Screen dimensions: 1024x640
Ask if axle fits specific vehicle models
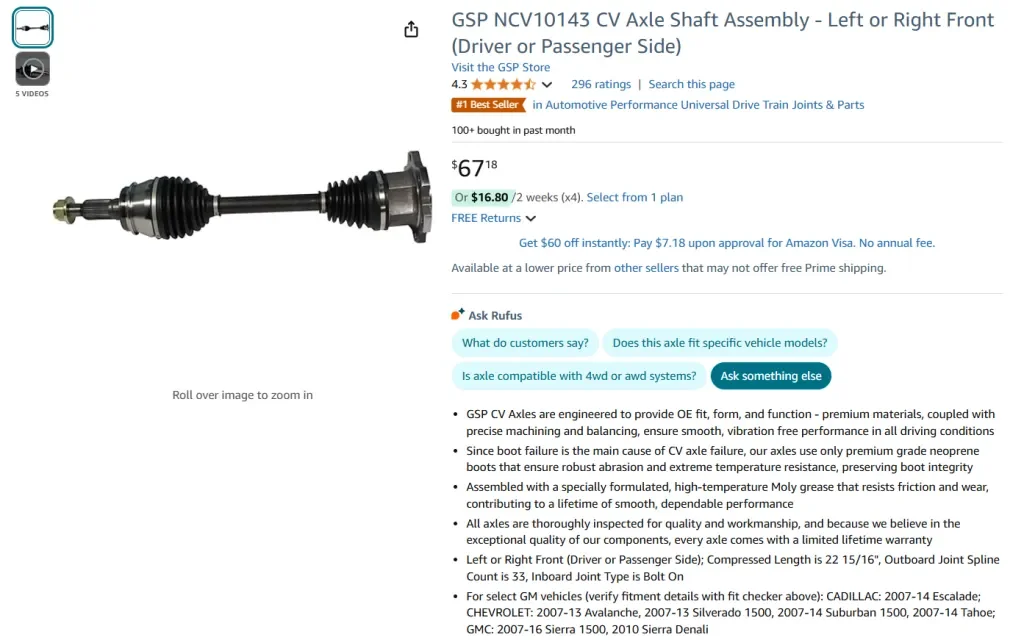point(721,342)
